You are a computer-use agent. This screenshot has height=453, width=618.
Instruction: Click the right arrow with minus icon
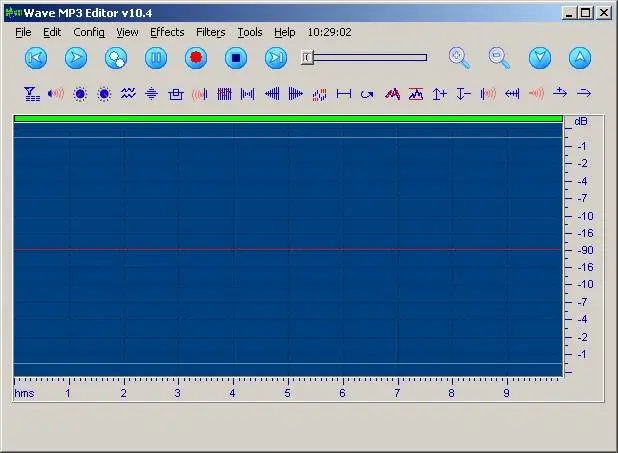coord(584,93)
